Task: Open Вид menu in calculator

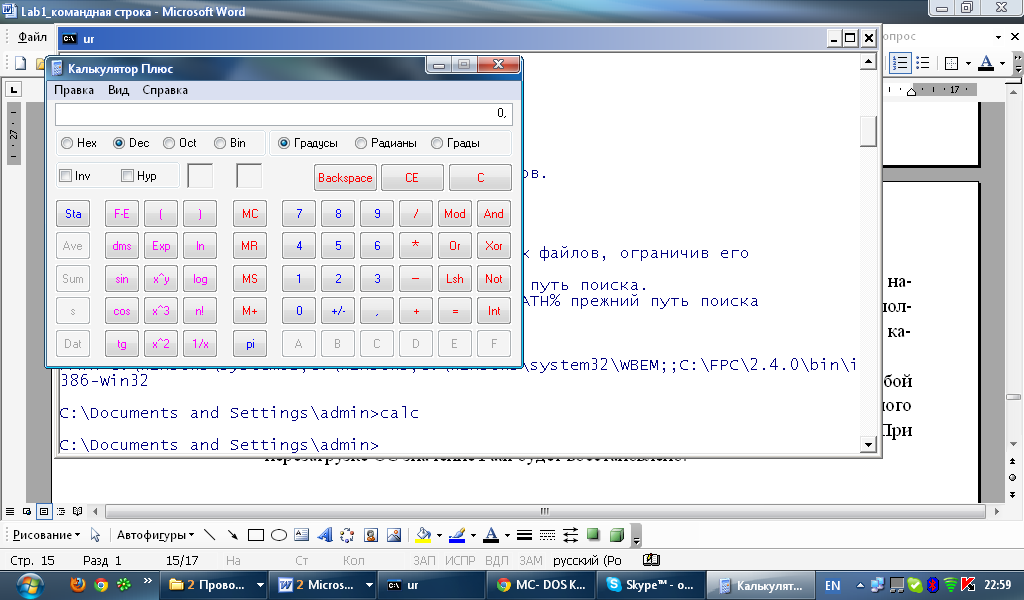Action: (x=118, y=90)
